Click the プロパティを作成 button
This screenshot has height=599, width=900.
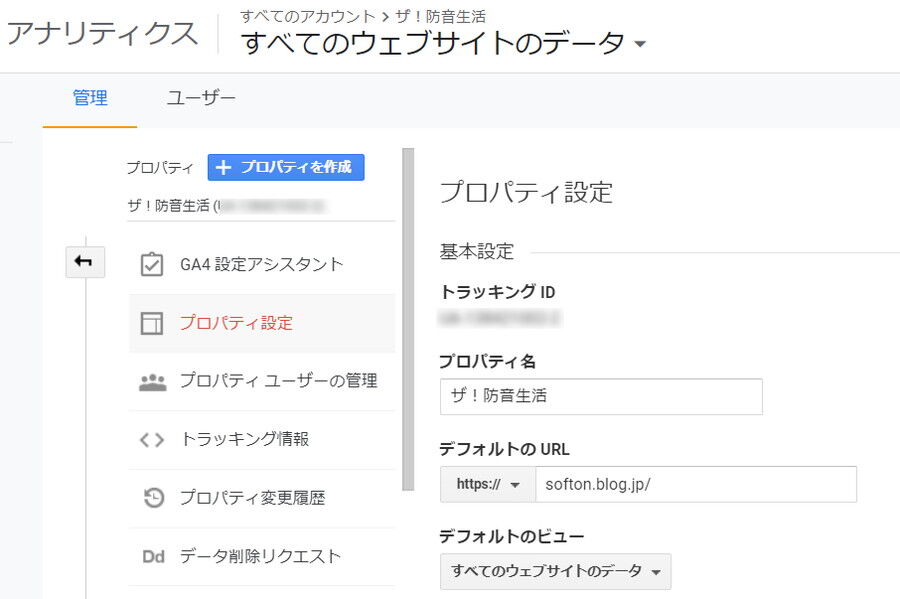tap(286, 168)
